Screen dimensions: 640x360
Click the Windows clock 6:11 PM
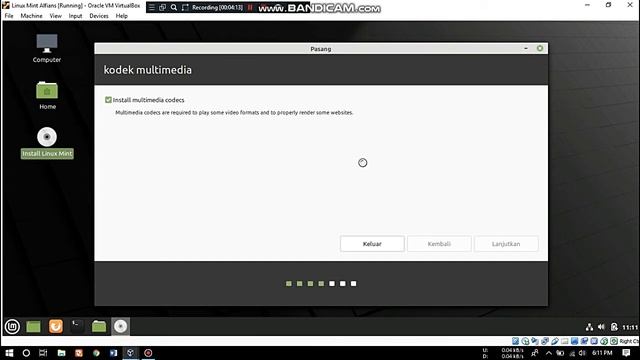[x=602, y=353]
